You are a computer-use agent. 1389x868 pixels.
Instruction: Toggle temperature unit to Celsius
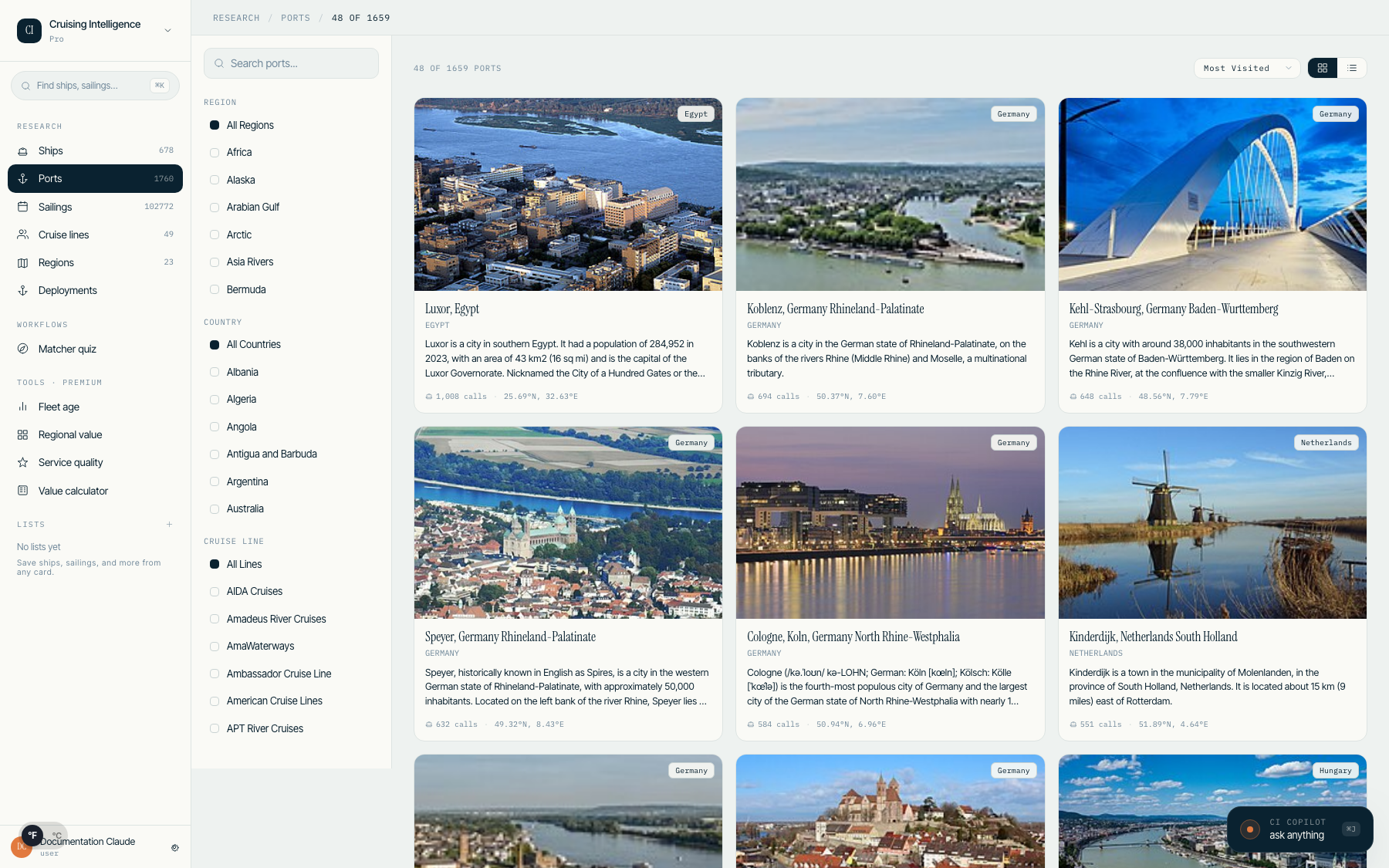[56, 836]
